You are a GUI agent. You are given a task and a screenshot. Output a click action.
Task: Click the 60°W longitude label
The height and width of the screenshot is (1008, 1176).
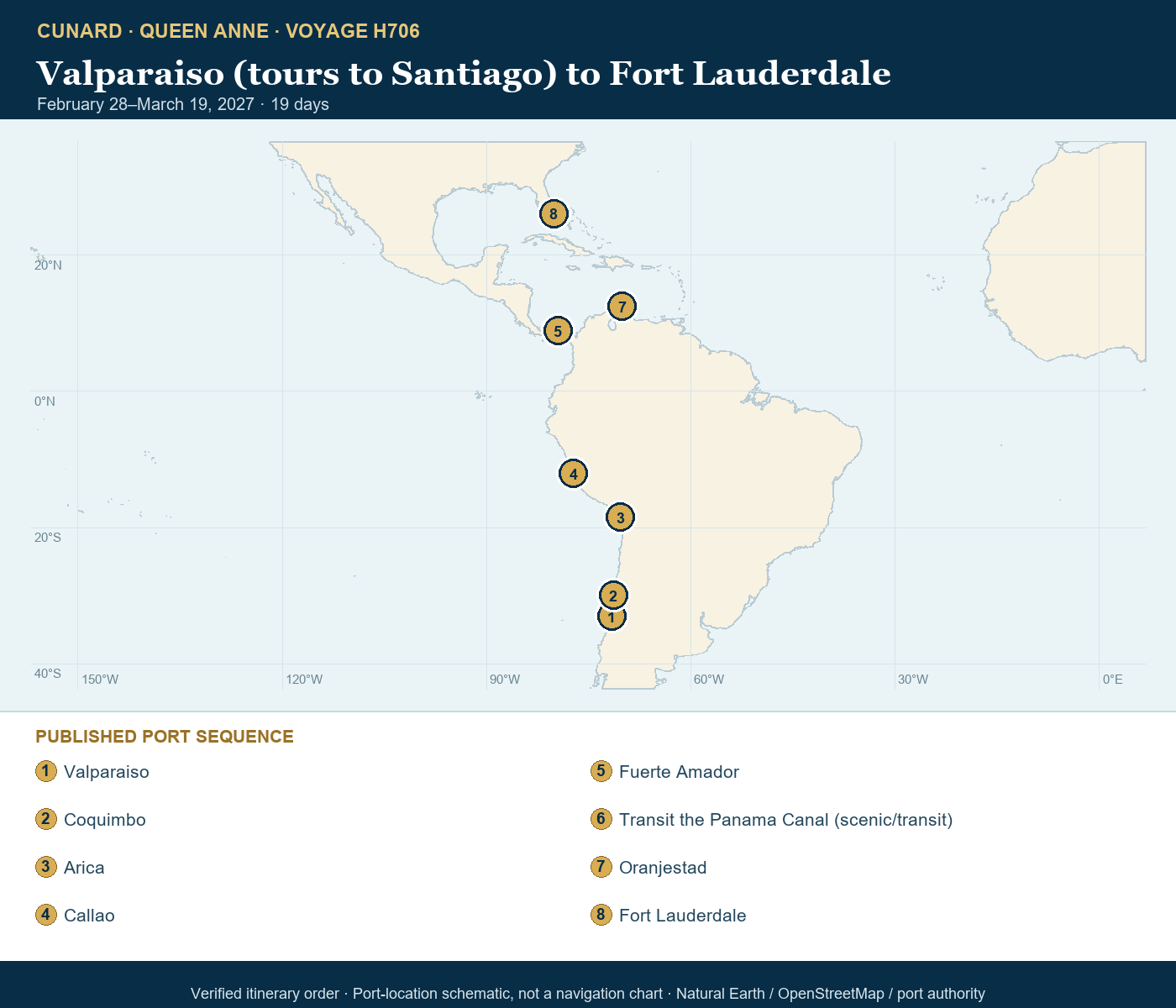tap(709, 680)
